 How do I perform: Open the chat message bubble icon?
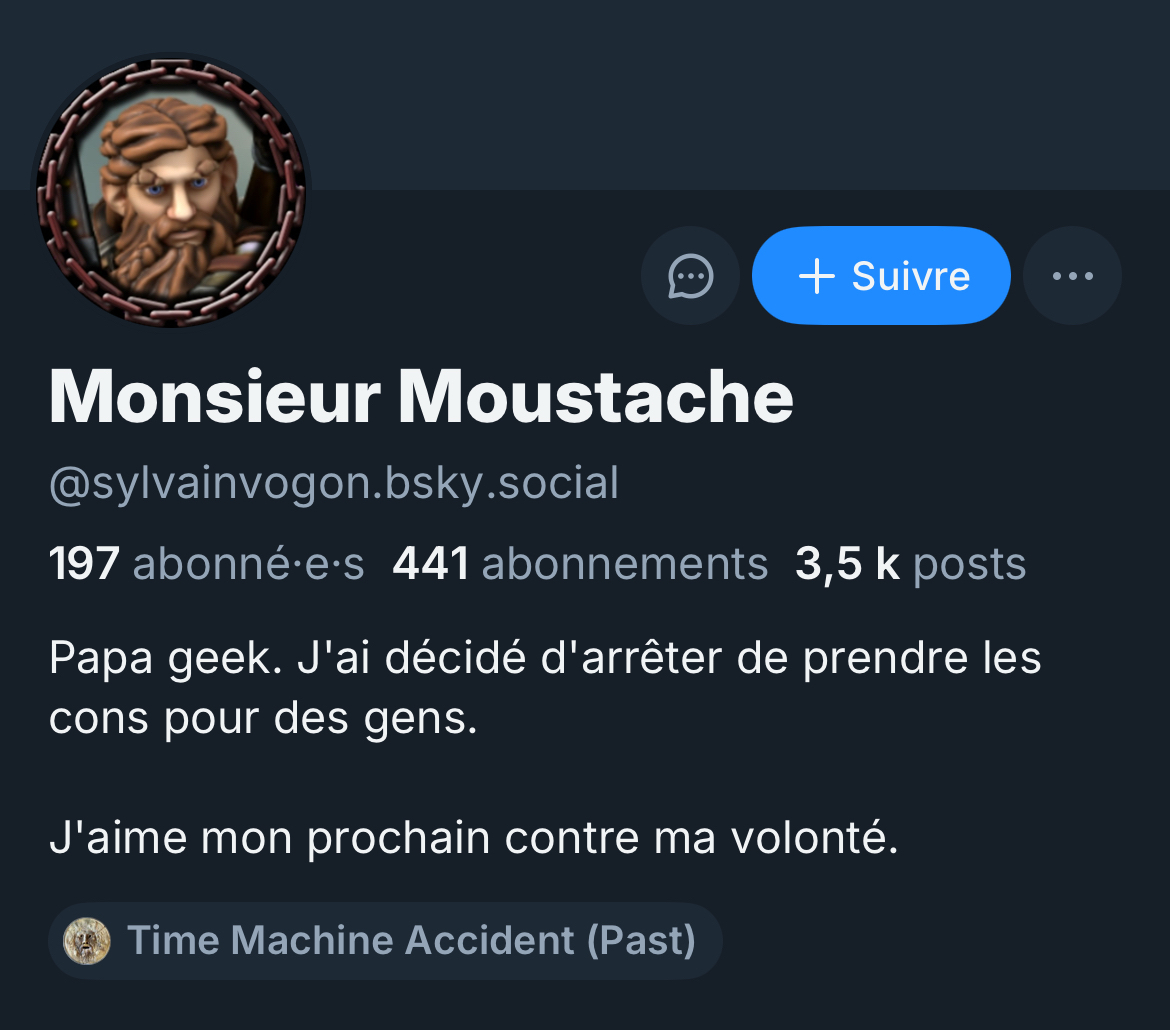tap(690, 275)
